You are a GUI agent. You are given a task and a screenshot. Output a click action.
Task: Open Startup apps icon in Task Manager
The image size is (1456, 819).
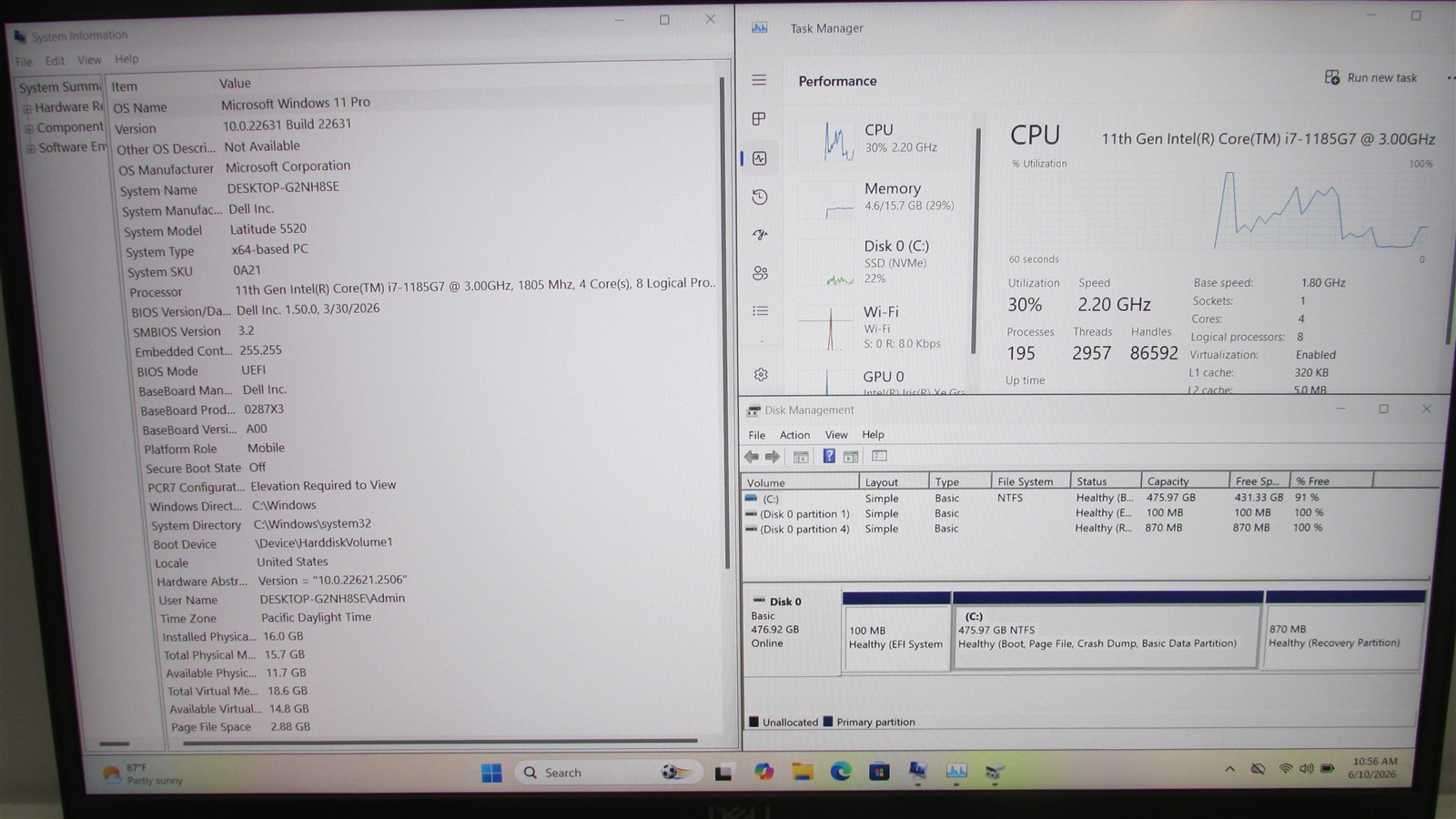[x=760, y=235]
